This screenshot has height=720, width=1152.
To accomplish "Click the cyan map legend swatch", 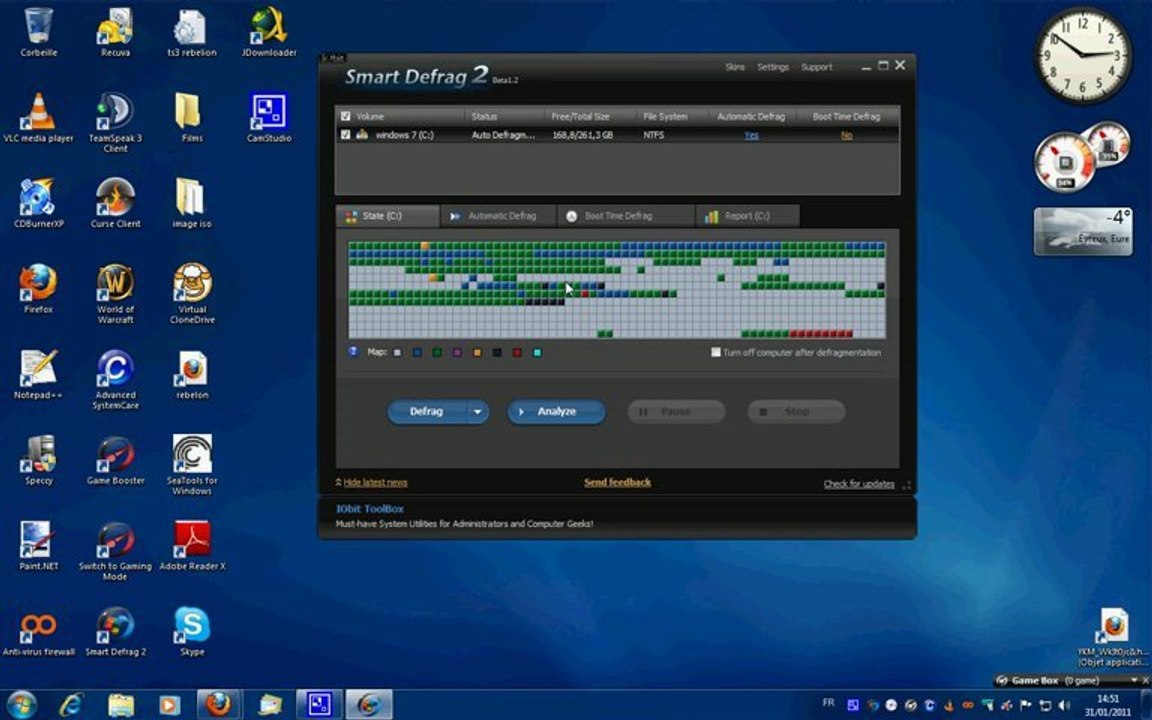I will coord(537,353).
